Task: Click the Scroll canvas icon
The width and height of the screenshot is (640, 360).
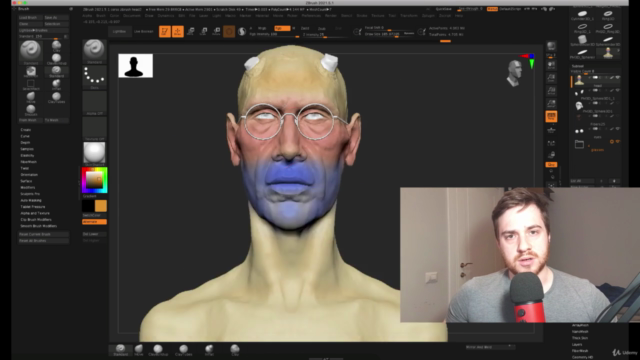Action: [x=551, y=65]
